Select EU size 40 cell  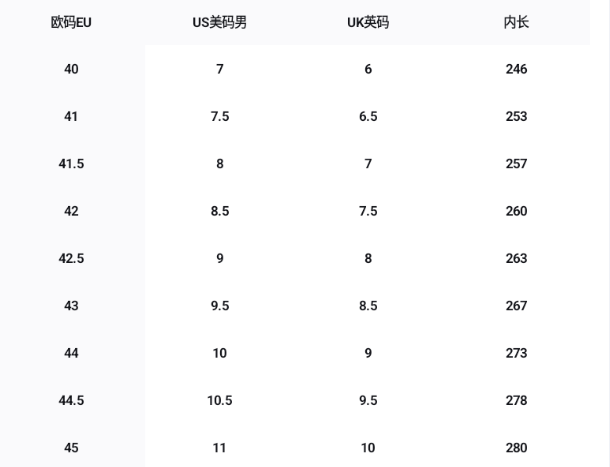pyautogui.click(x=71, y=69)
